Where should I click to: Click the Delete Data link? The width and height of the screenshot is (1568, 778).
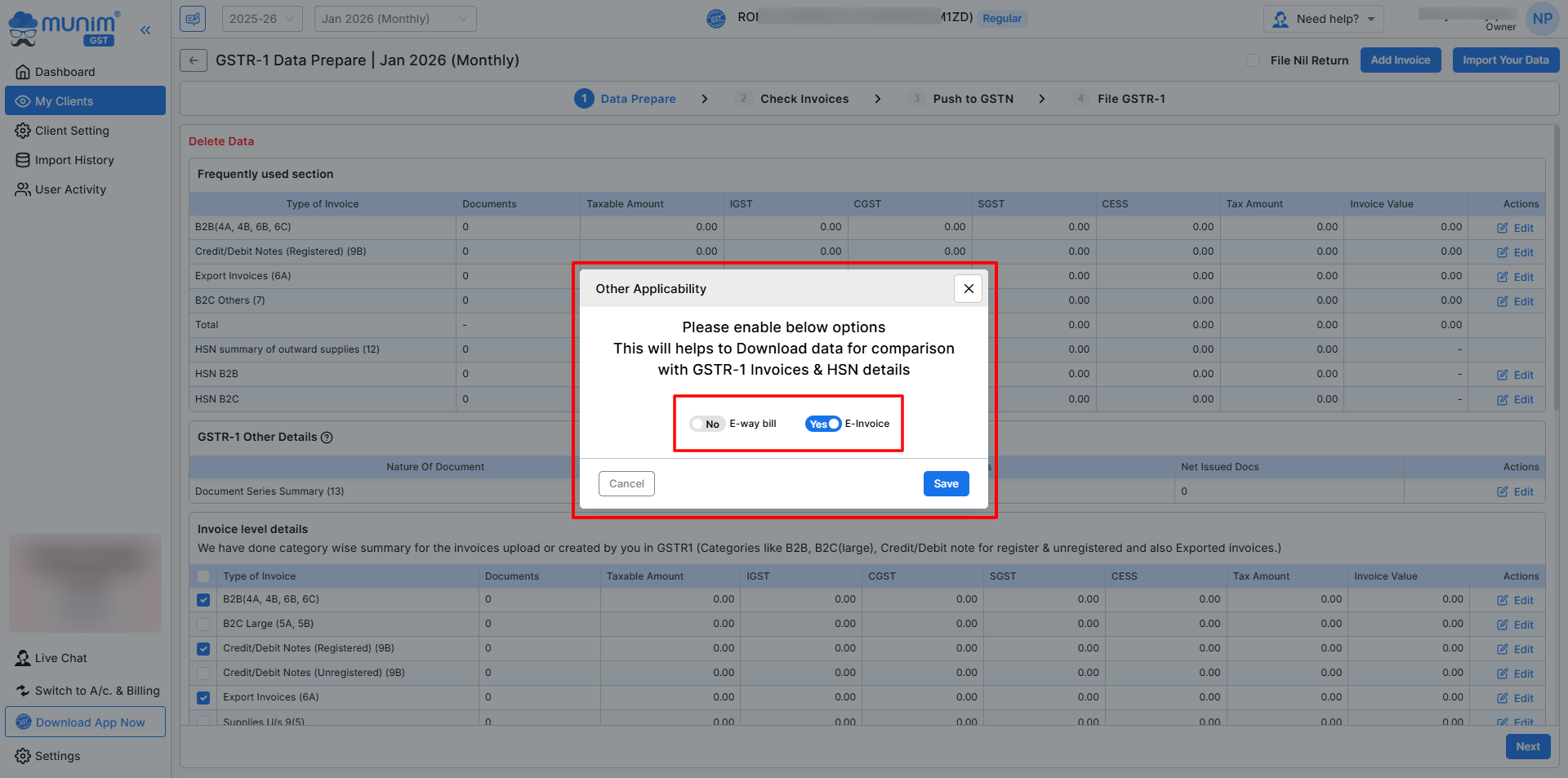click(x=221, y=141)
